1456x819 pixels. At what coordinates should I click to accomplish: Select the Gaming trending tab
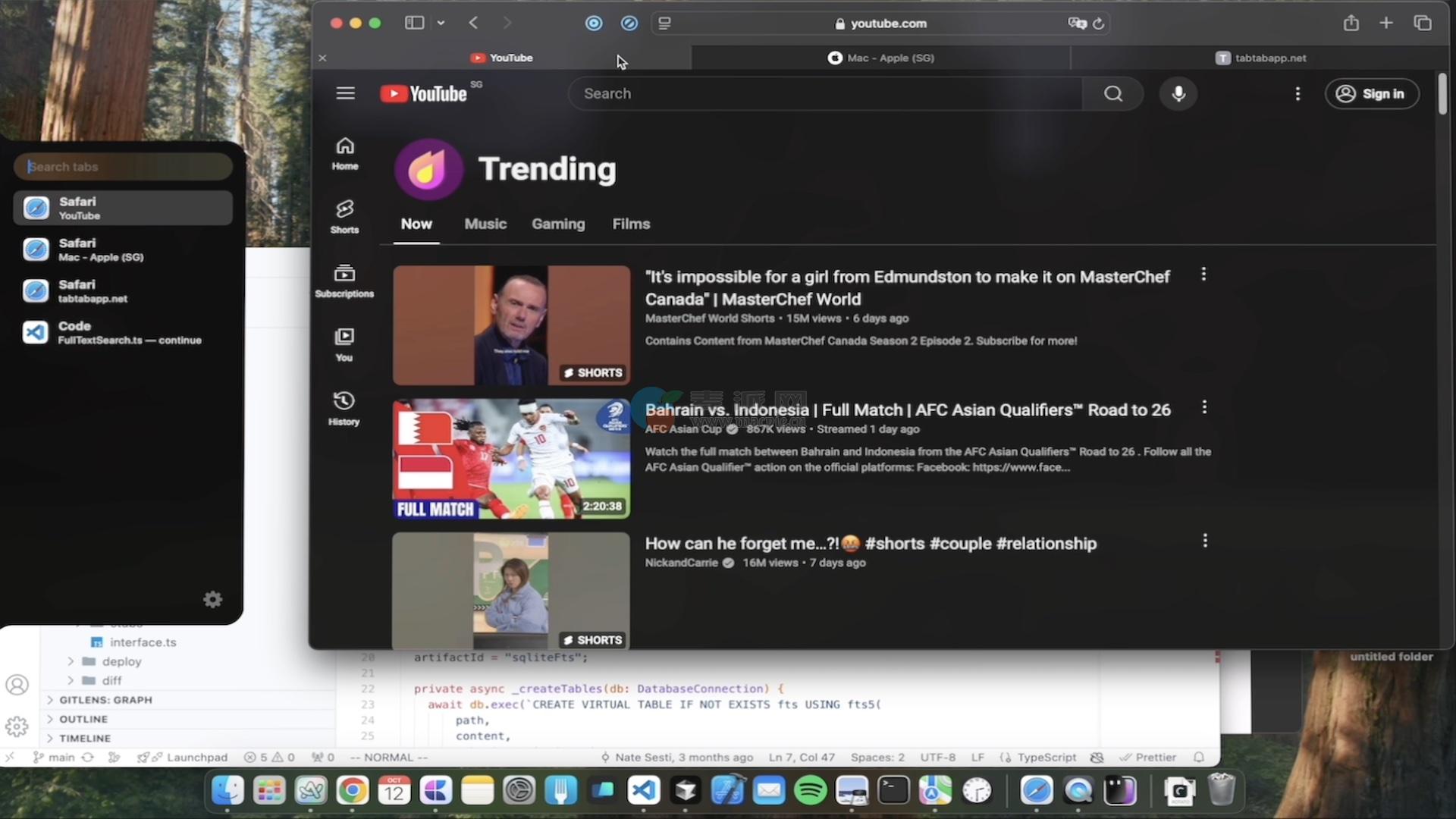click(558, 224)
